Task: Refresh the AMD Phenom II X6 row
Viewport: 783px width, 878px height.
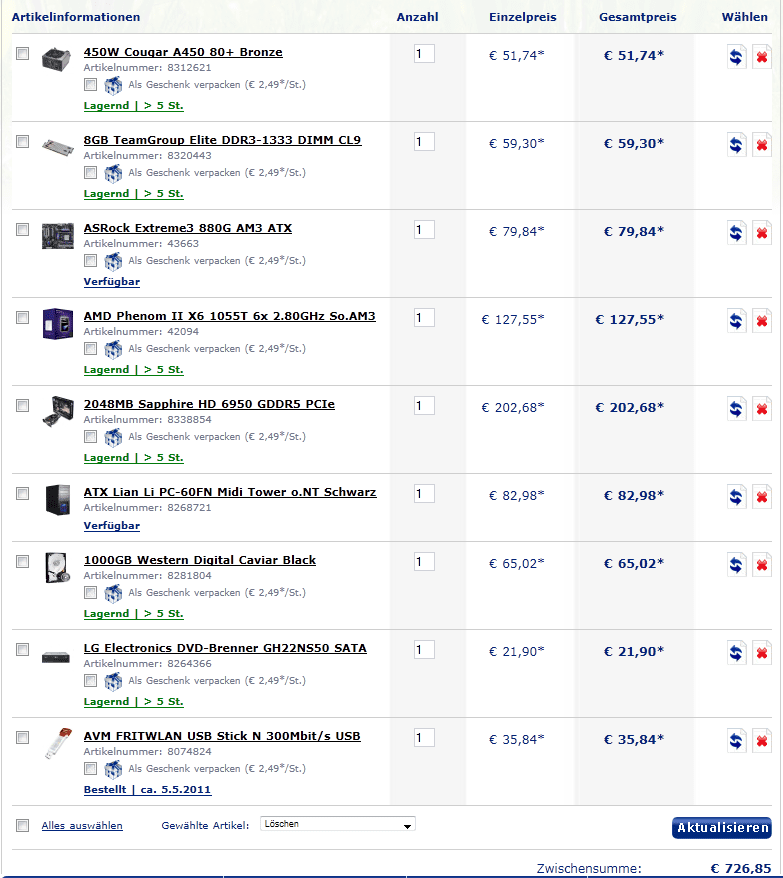Action: click(x=737, y=322)
